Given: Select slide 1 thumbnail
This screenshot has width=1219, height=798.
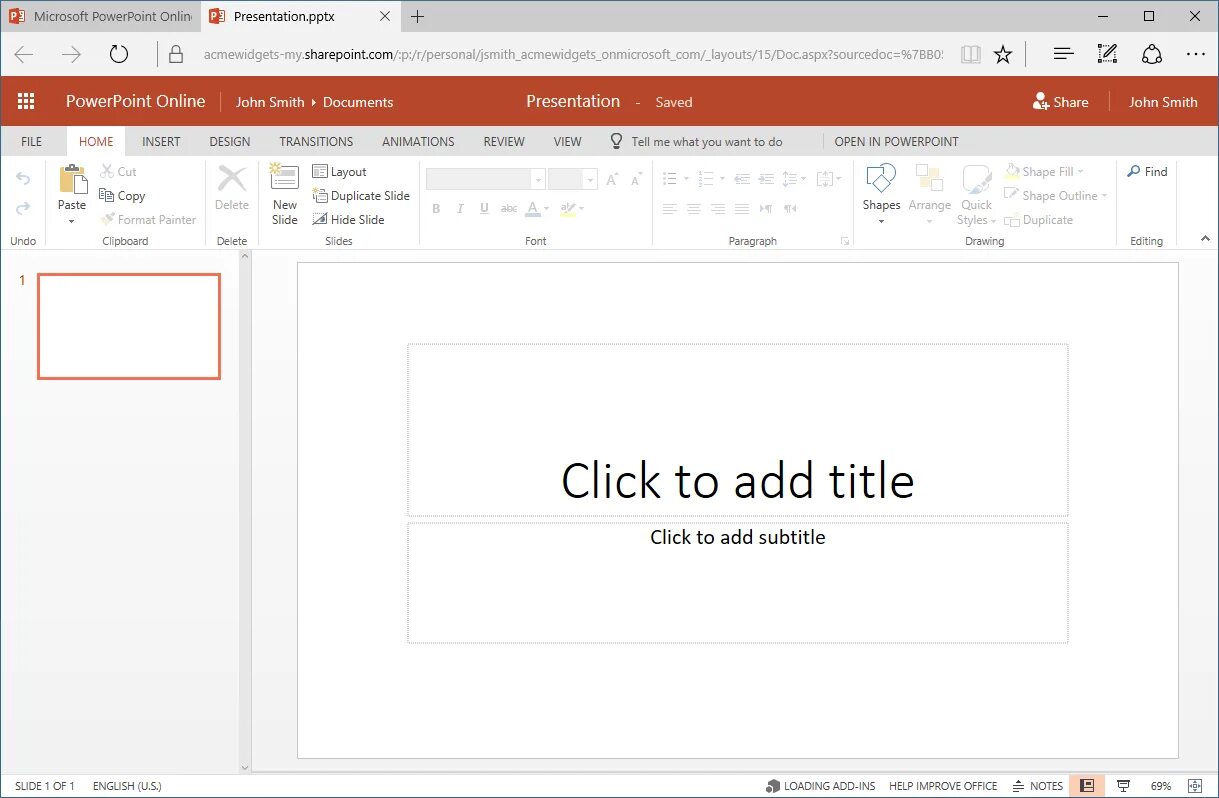Looking at the screenshot, I should tap(129, 326).
